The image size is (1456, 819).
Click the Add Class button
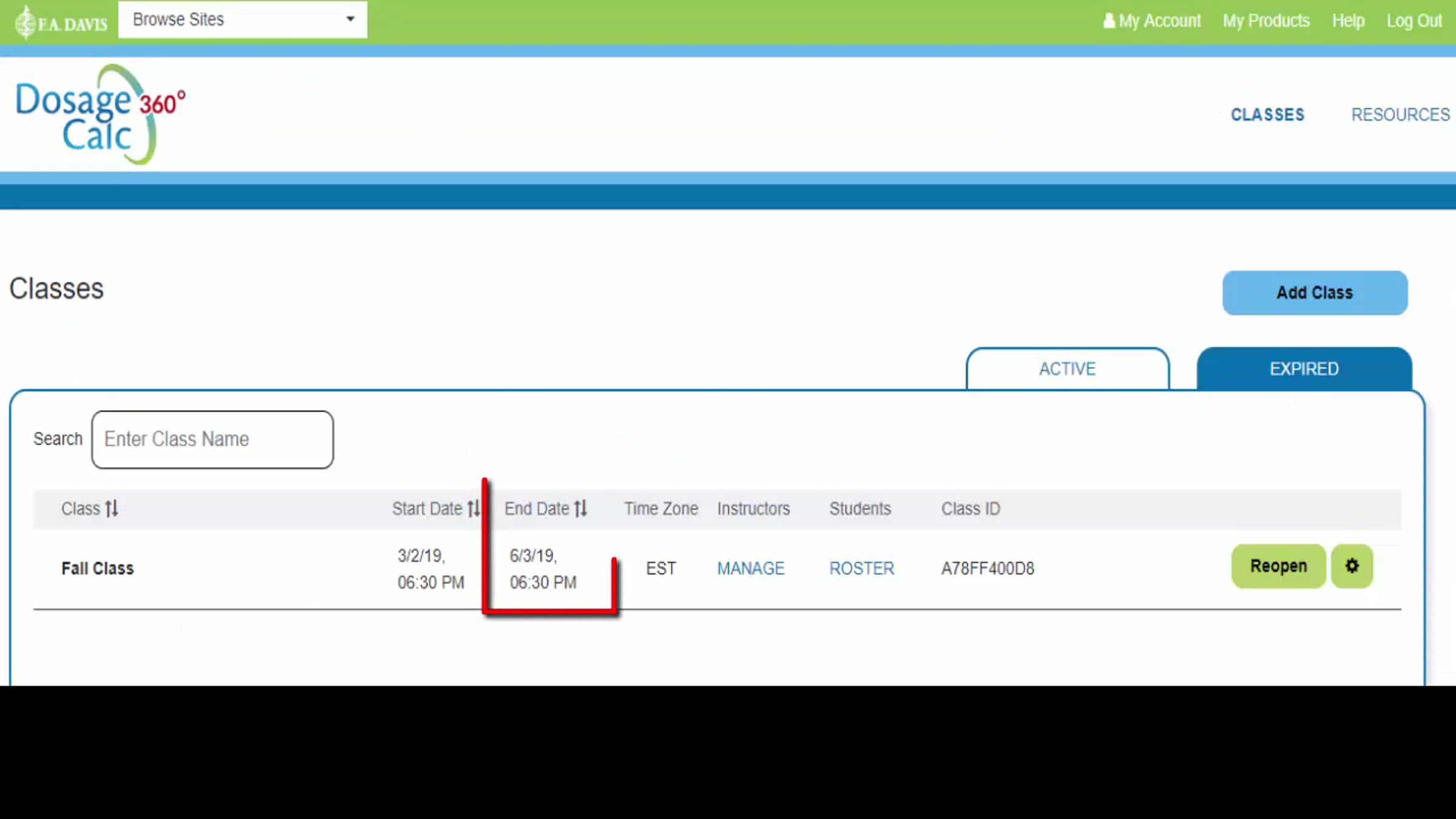pyautogui.click(x=1315, y=293)
